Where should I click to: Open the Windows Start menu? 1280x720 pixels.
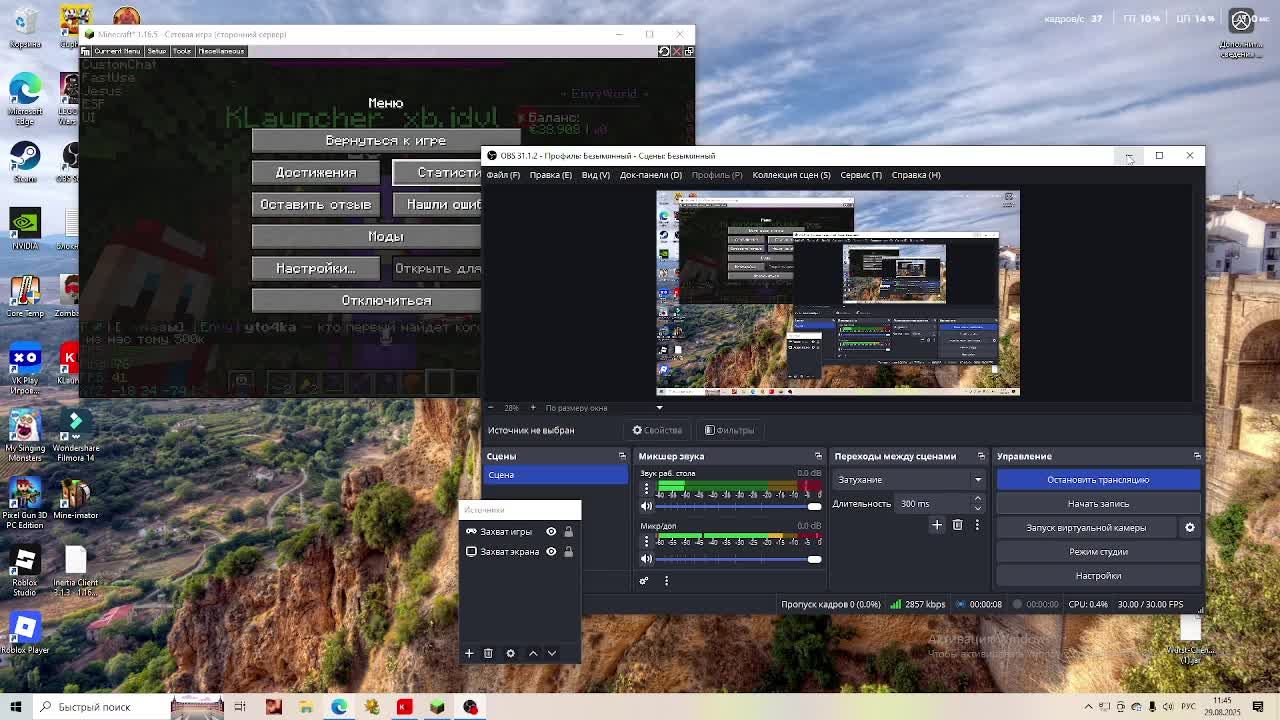coord(16,707)
